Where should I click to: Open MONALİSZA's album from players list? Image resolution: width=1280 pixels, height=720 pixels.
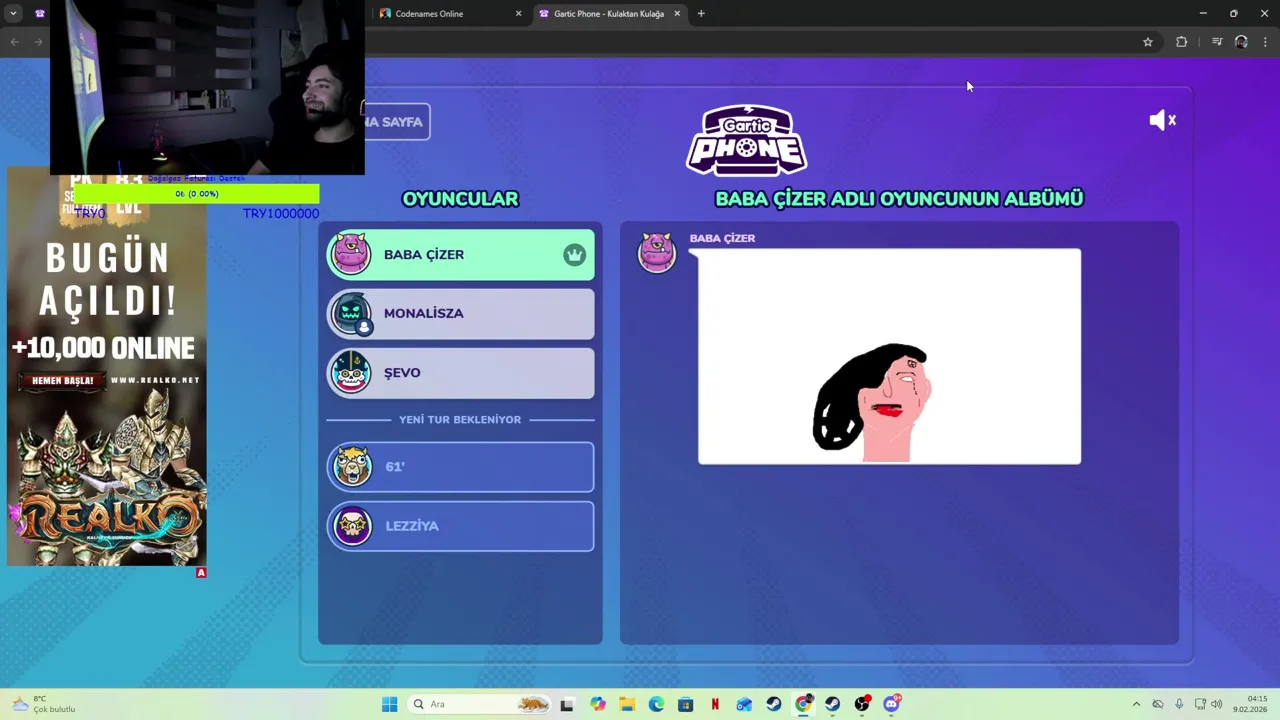(x=460, y=314)
